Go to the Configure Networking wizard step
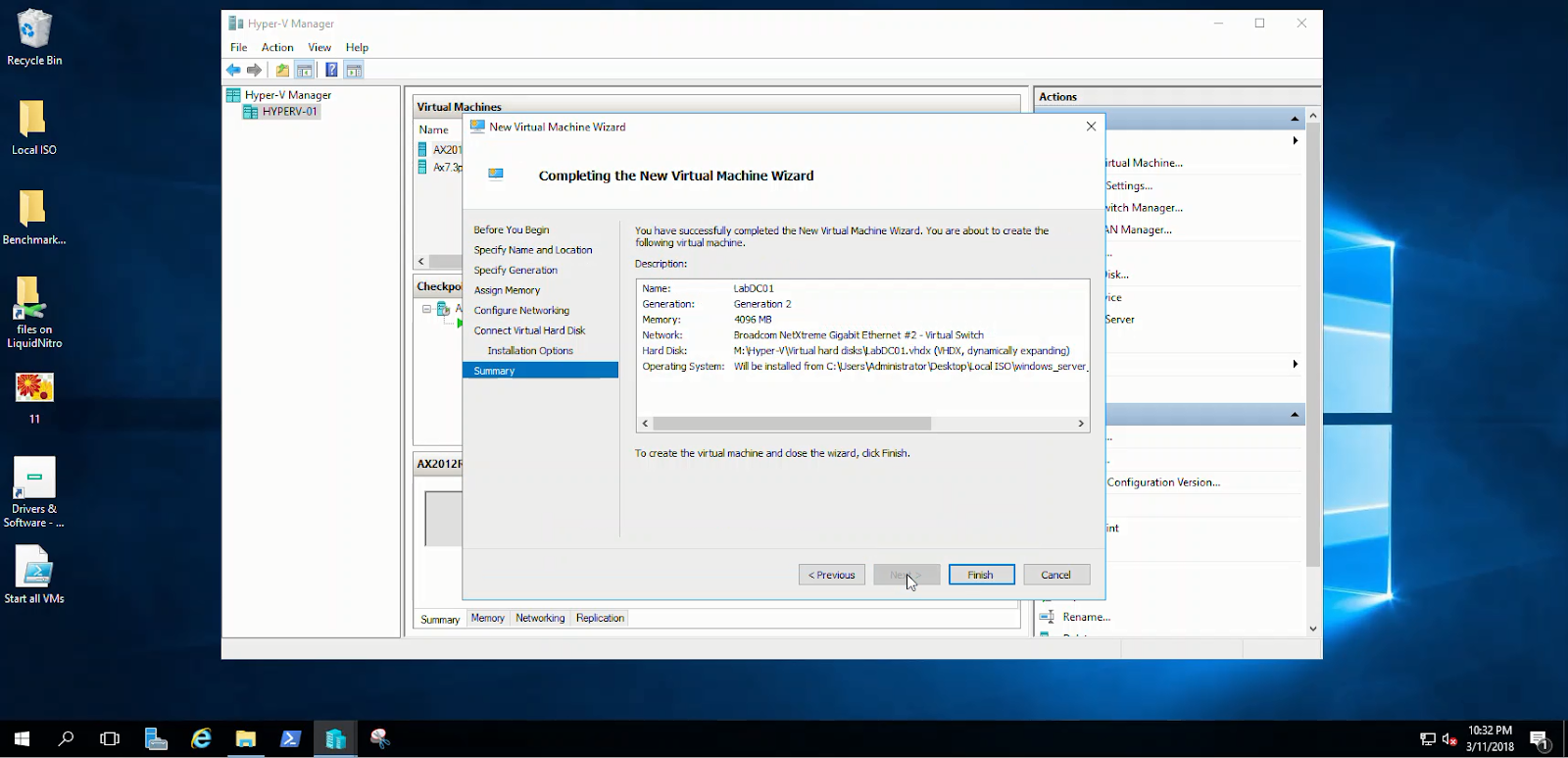The width and height of the screenshot is (1568, 758). [x=521, y=310]
